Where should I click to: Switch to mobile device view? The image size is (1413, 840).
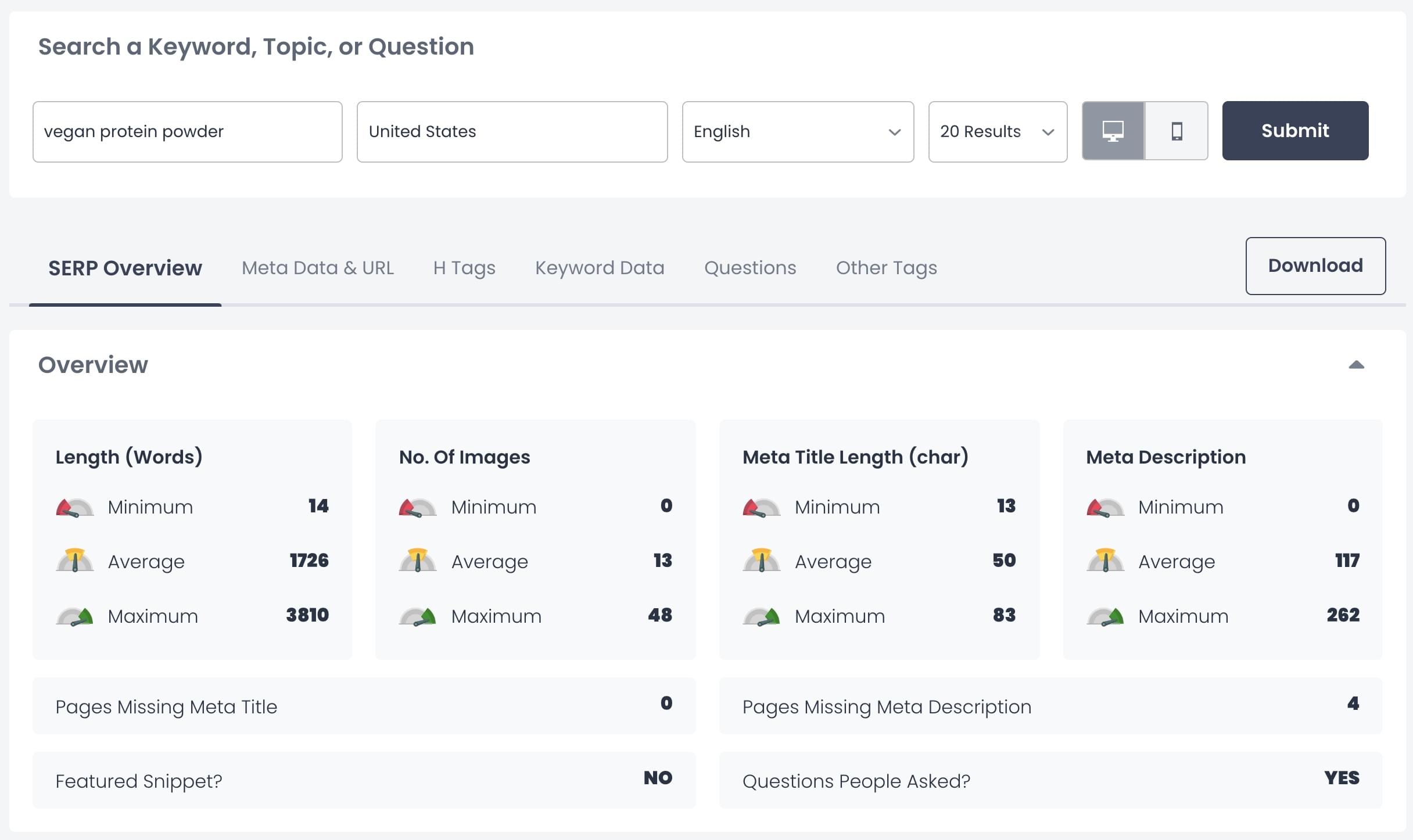(1177, 131)
